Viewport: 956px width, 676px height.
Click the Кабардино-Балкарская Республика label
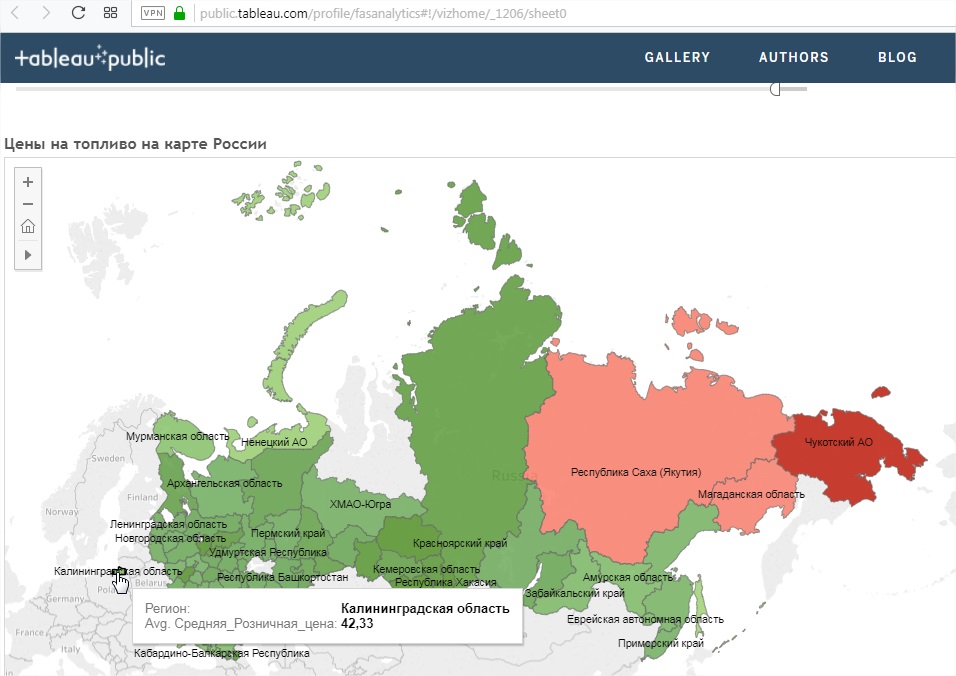pos(221,653)
